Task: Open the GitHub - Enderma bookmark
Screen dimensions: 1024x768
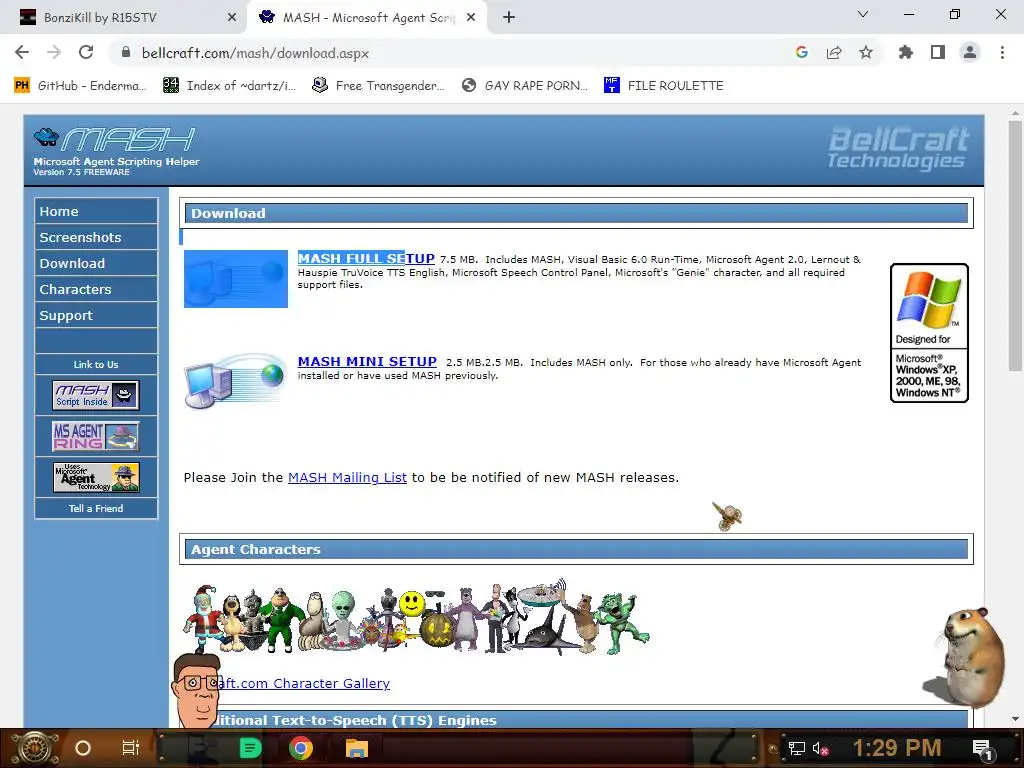Action: click(x=81, y=86)
